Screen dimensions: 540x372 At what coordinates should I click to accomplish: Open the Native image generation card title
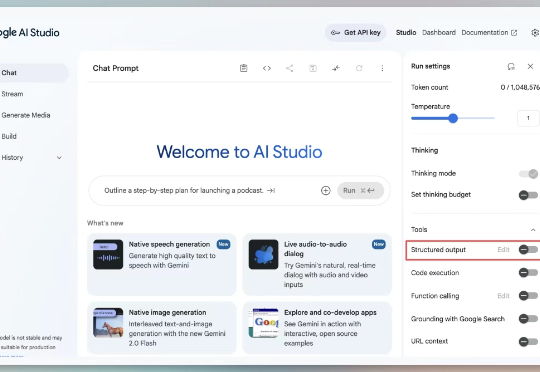(x=167, y=312)
